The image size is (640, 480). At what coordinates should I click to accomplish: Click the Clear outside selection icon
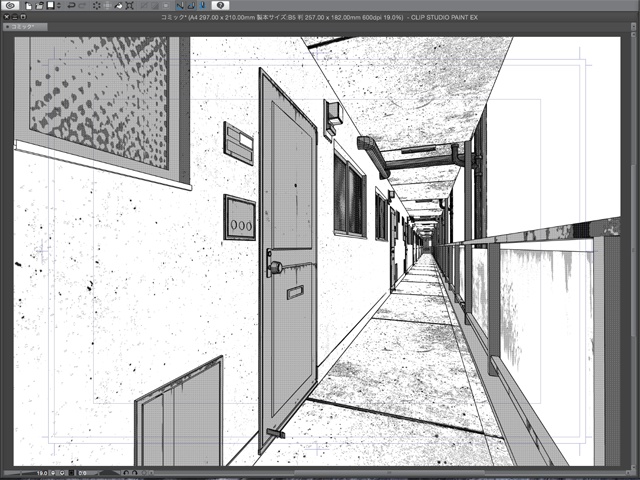coord(107,5)
